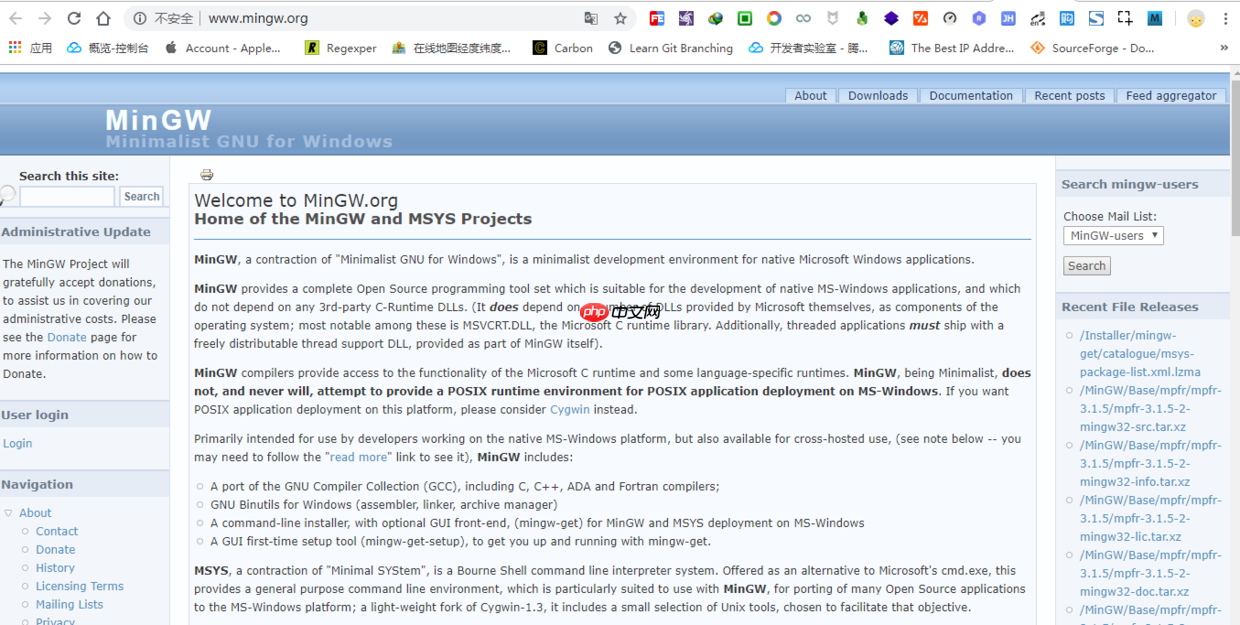Reload the current page

71,17
